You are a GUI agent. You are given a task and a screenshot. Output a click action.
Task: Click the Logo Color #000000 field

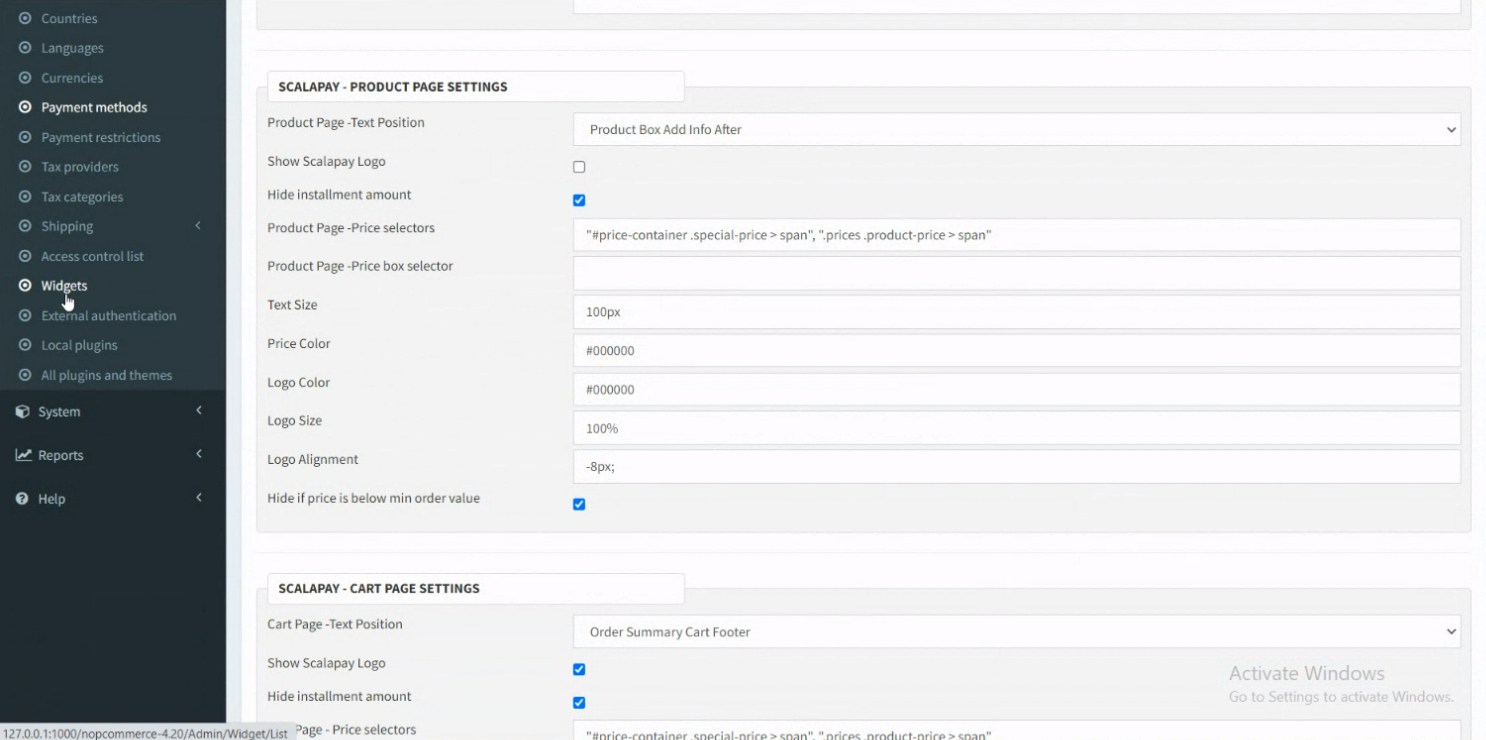1016,389
